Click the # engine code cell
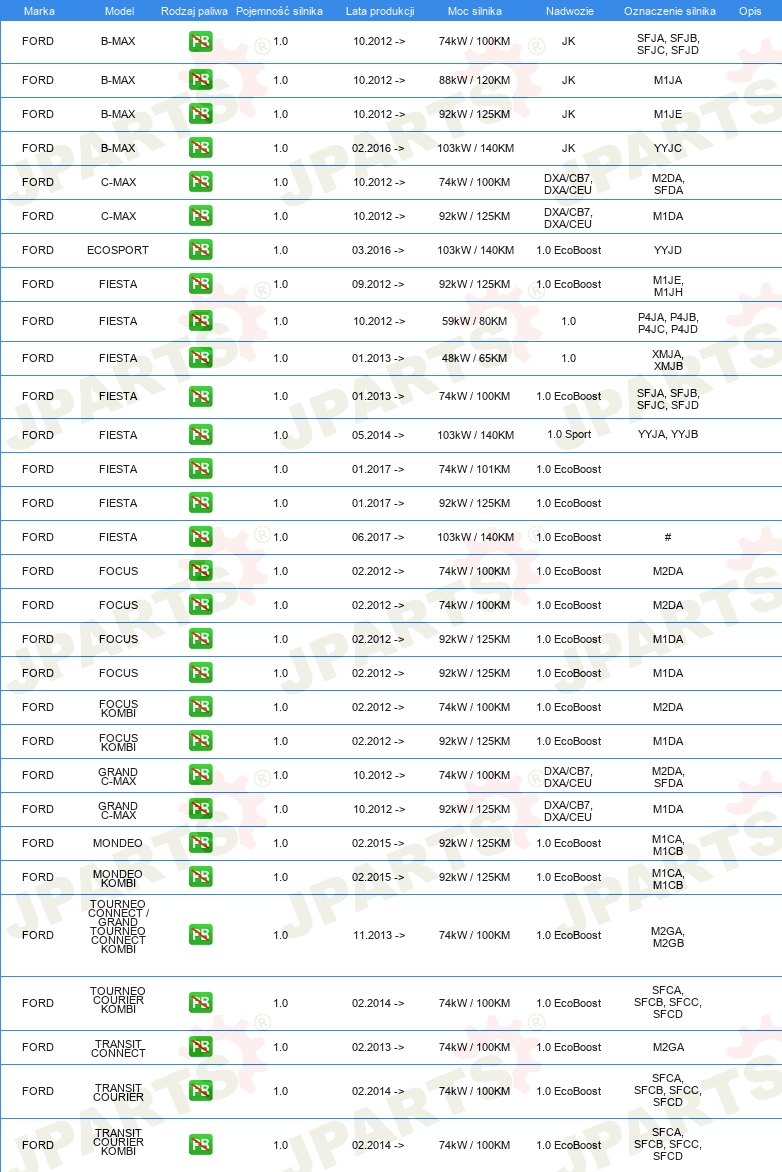The width and height of the screenshot is (782, 1172). point(668,537)
